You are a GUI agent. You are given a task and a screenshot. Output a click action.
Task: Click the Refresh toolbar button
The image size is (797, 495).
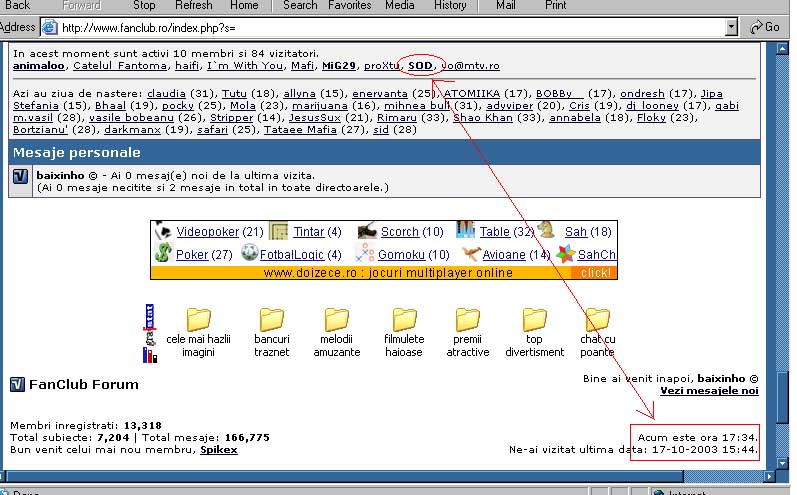193,5
